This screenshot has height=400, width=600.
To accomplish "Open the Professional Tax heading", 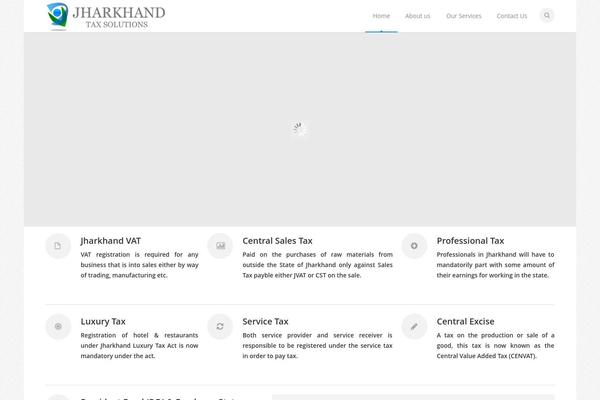I will [x=470, y=241].
